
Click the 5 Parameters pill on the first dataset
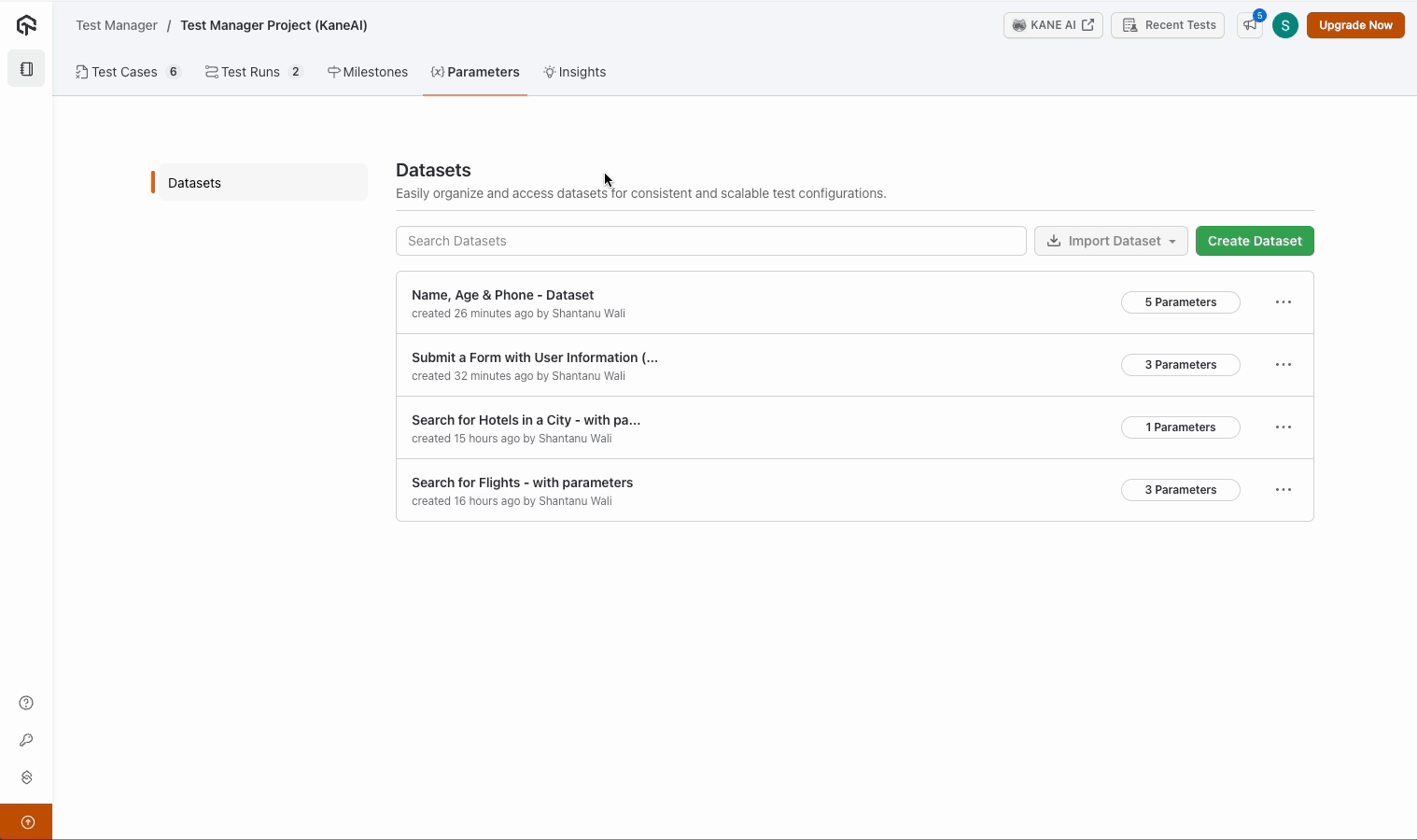coord(1180,301)
